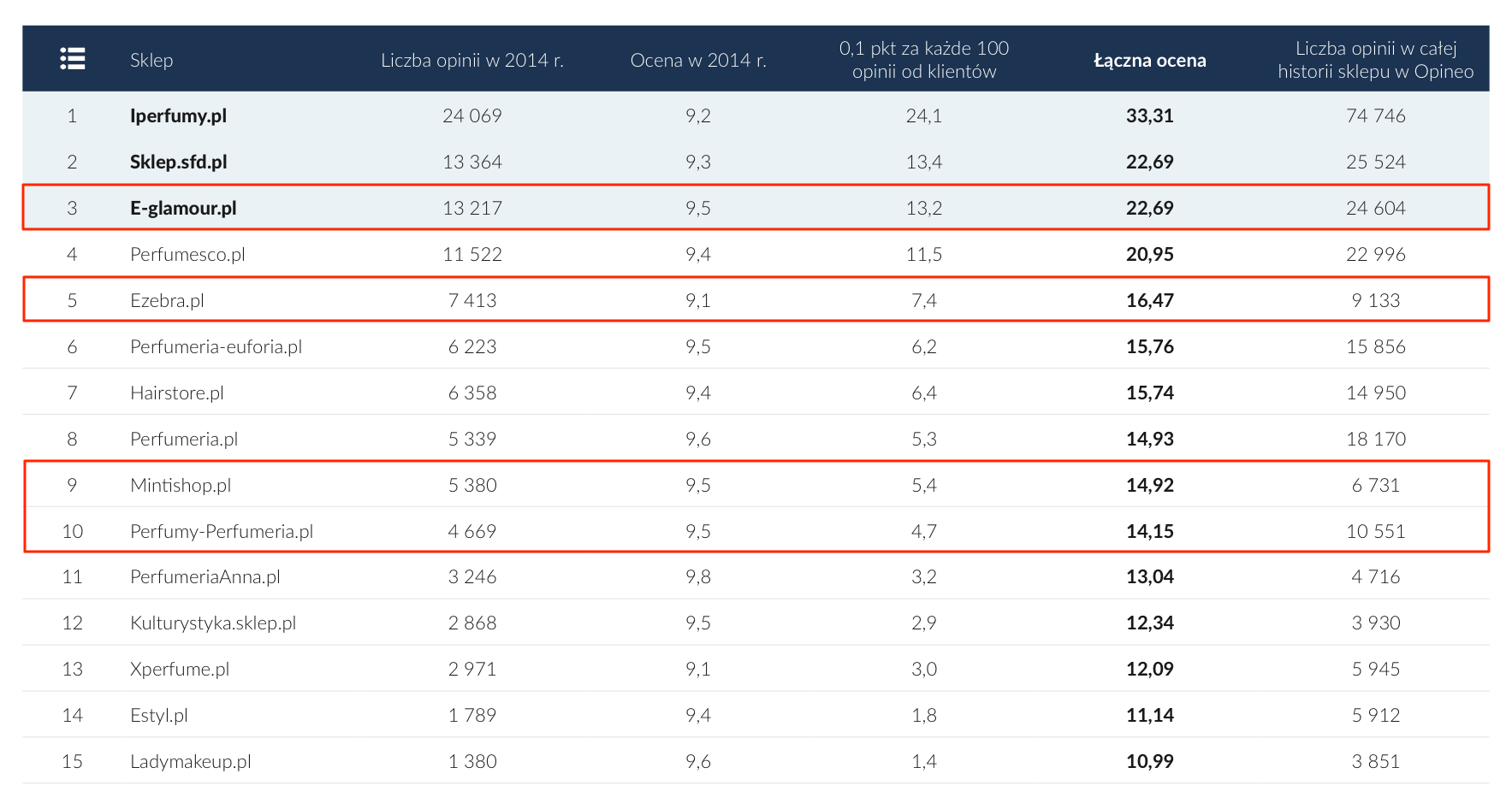This screenshot has height=803, width=1512.
Task: Click opinion count 5 339
Action: coord(472,439)
